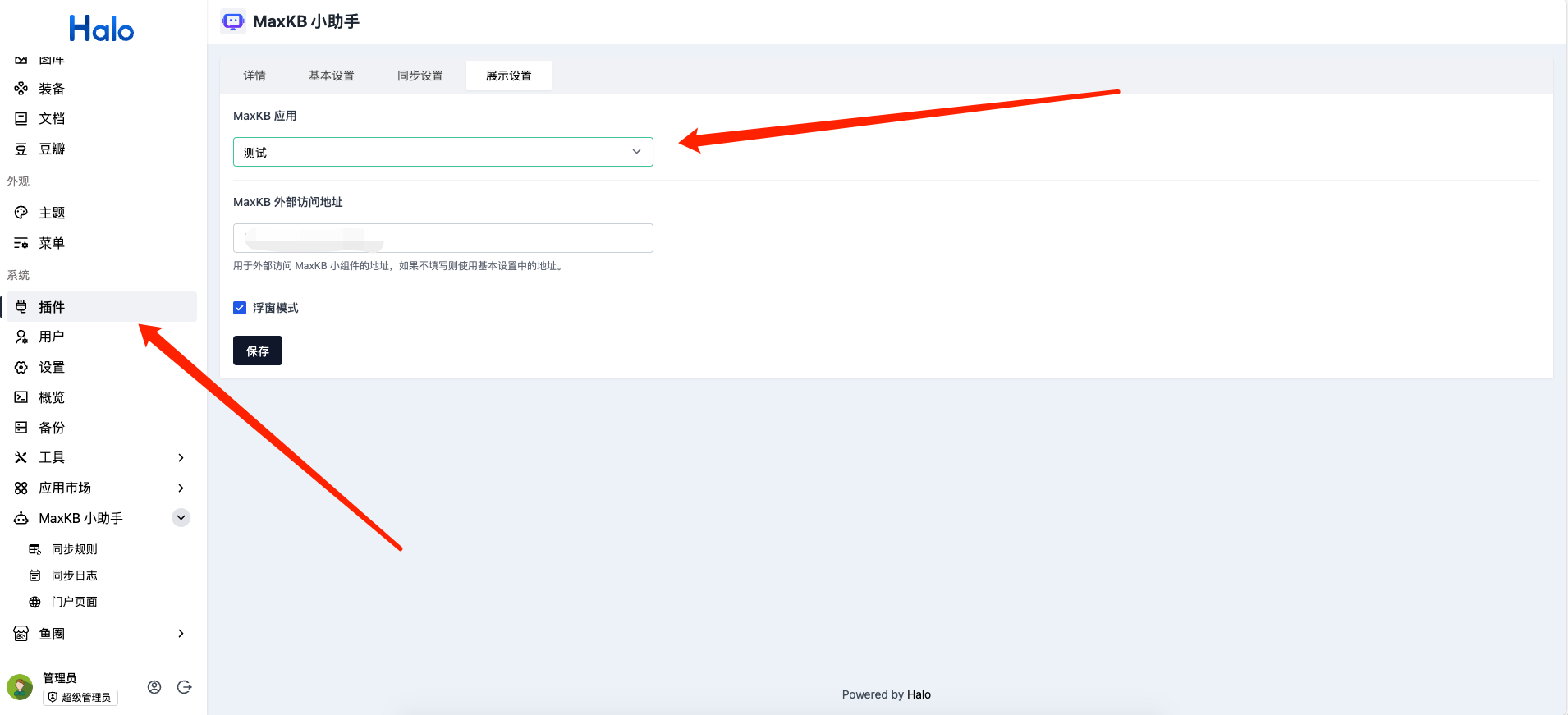Click the 同步日志 icon
This screenshot has height=715, width=1568.
point(34,575)
